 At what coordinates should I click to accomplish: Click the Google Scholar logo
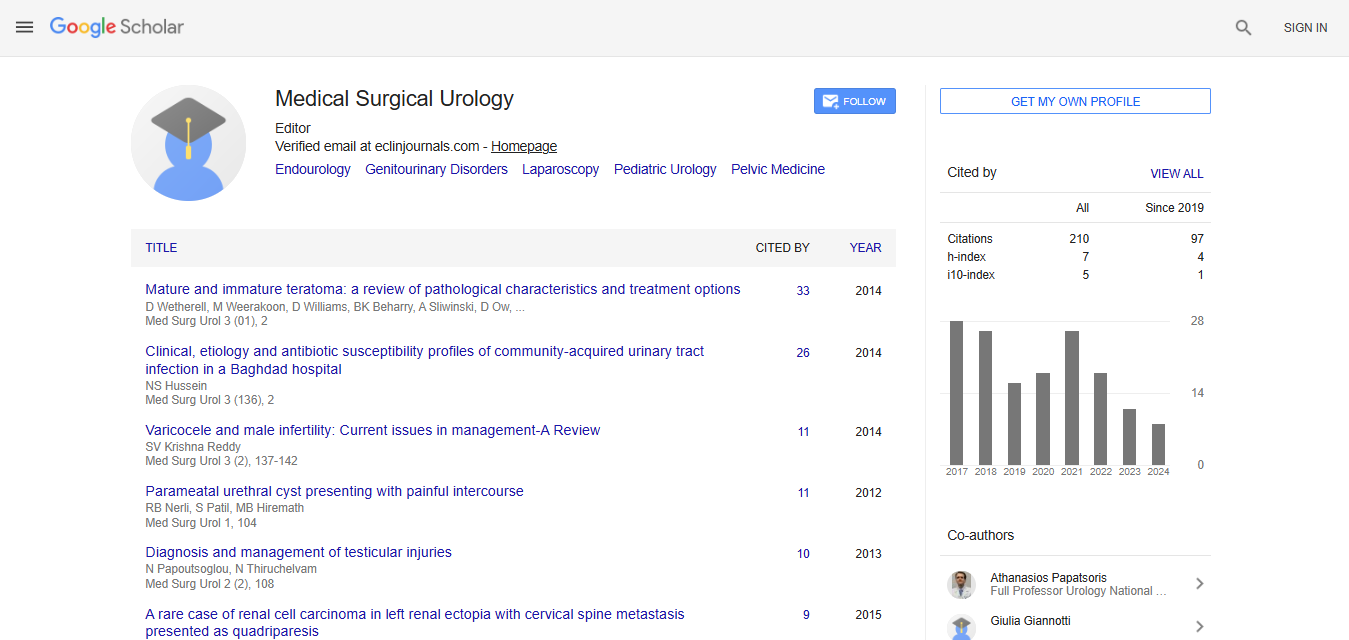pos(117,27)
